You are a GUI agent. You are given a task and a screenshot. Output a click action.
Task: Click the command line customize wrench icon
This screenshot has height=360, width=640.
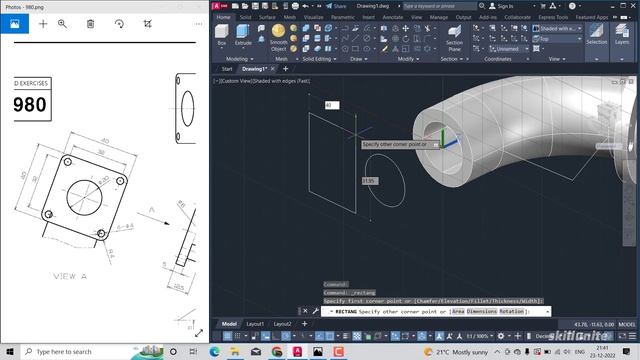click(x=316, y=311)
